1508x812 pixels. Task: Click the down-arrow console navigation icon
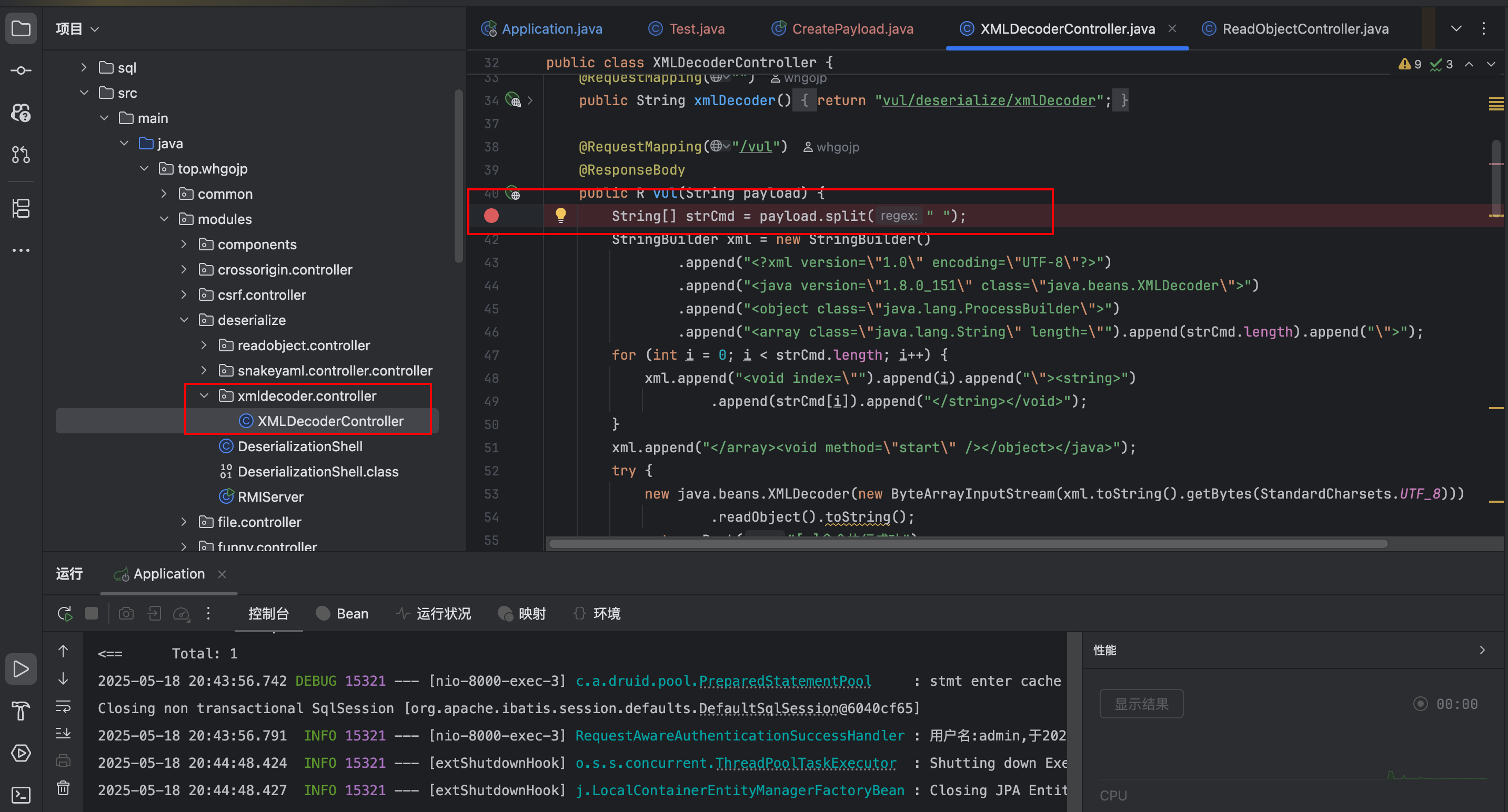pos(63,678)
